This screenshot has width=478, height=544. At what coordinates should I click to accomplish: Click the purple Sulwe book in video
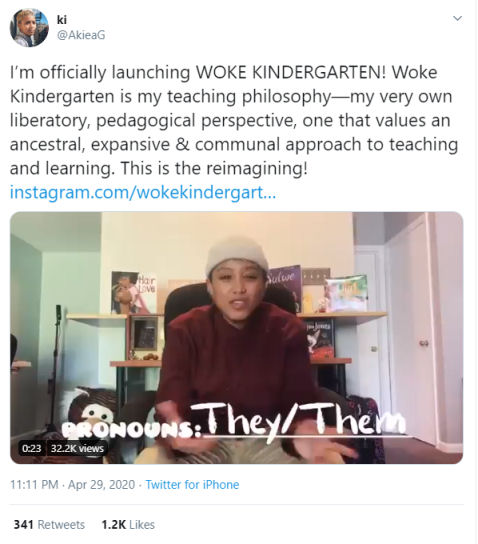[x=284, y=287]
